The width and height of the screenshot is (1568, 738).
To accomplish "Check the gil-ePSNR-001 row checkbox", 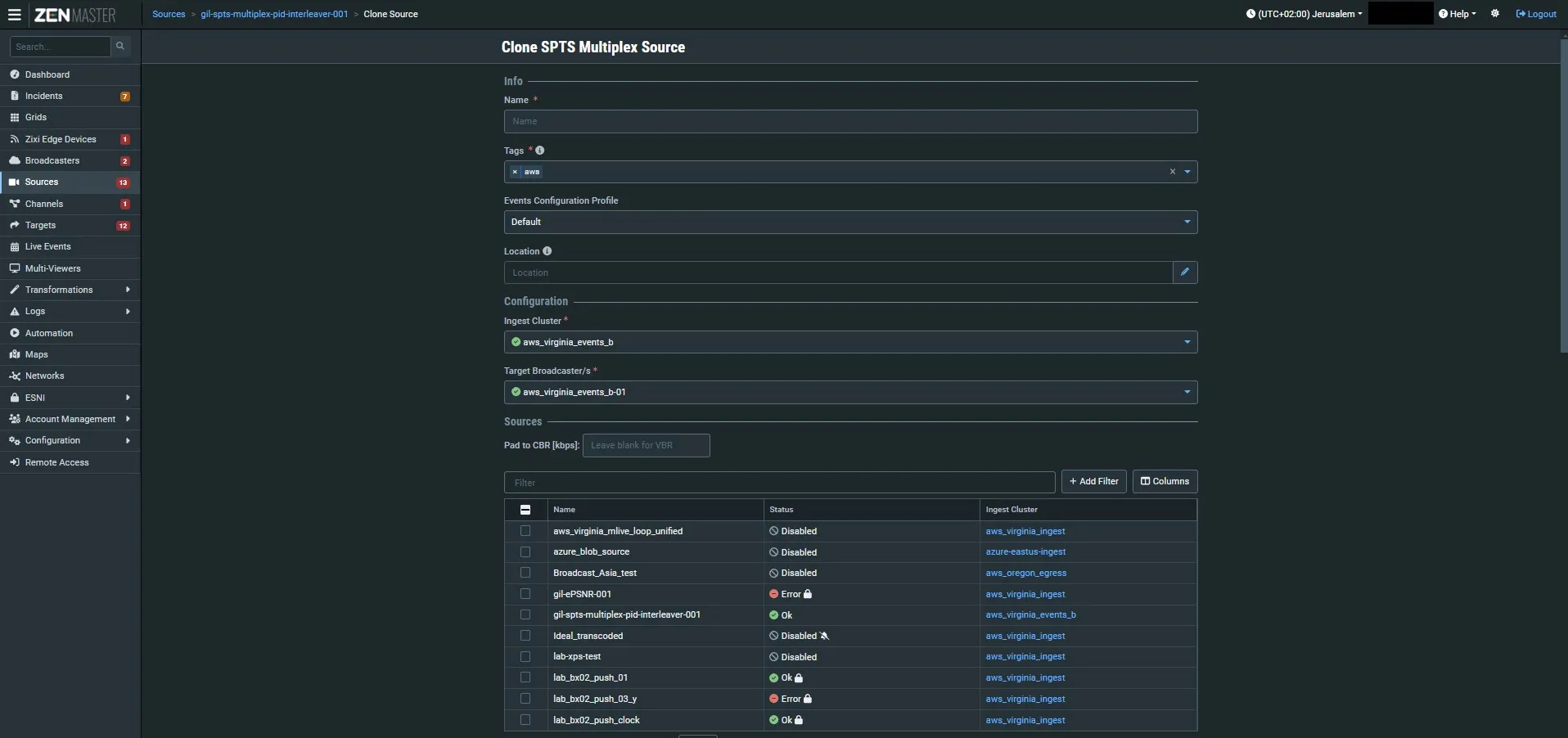I will click(x=525, y=594).
